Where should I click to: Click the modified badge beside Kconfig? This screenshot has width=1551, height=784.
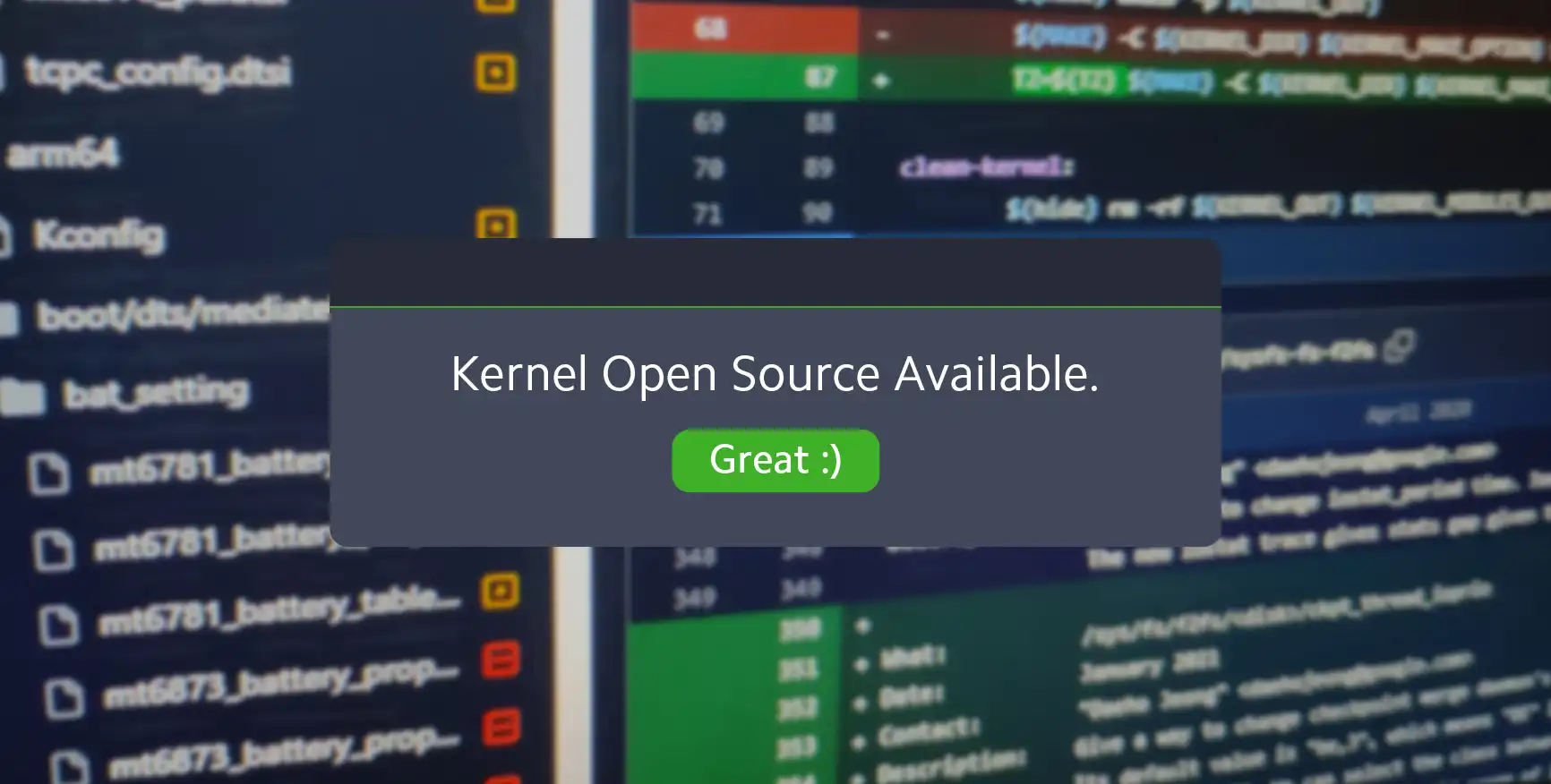tap(495, 224)
